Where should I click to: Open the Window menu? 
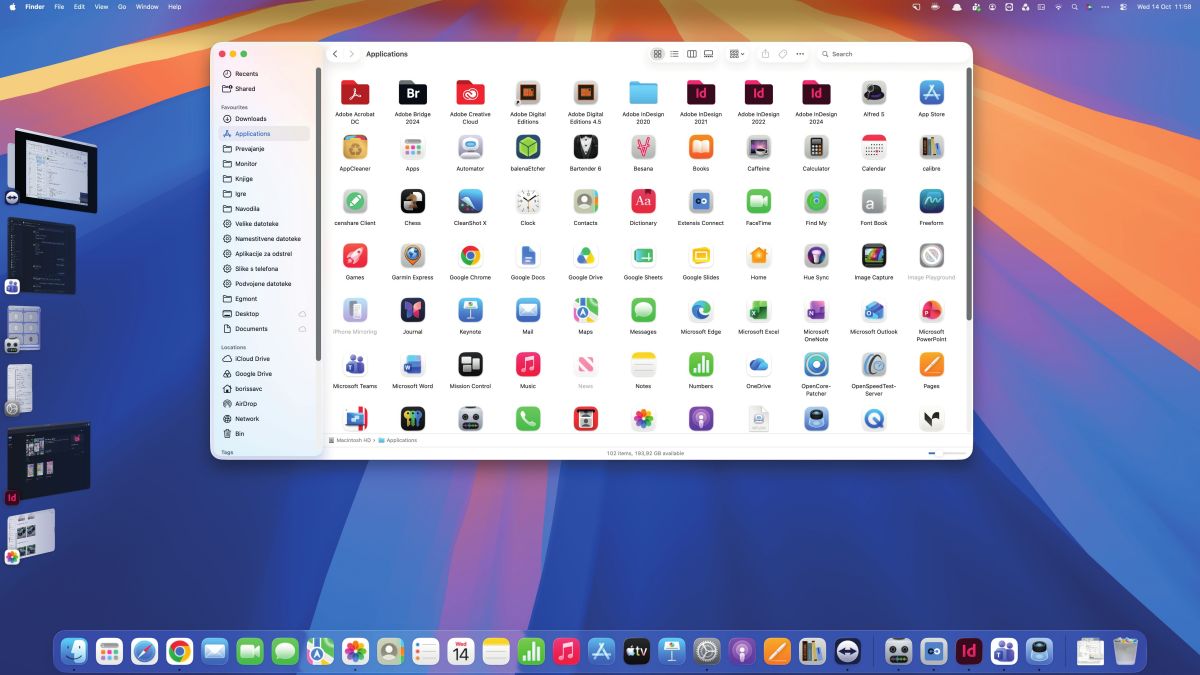coord(147,6)
